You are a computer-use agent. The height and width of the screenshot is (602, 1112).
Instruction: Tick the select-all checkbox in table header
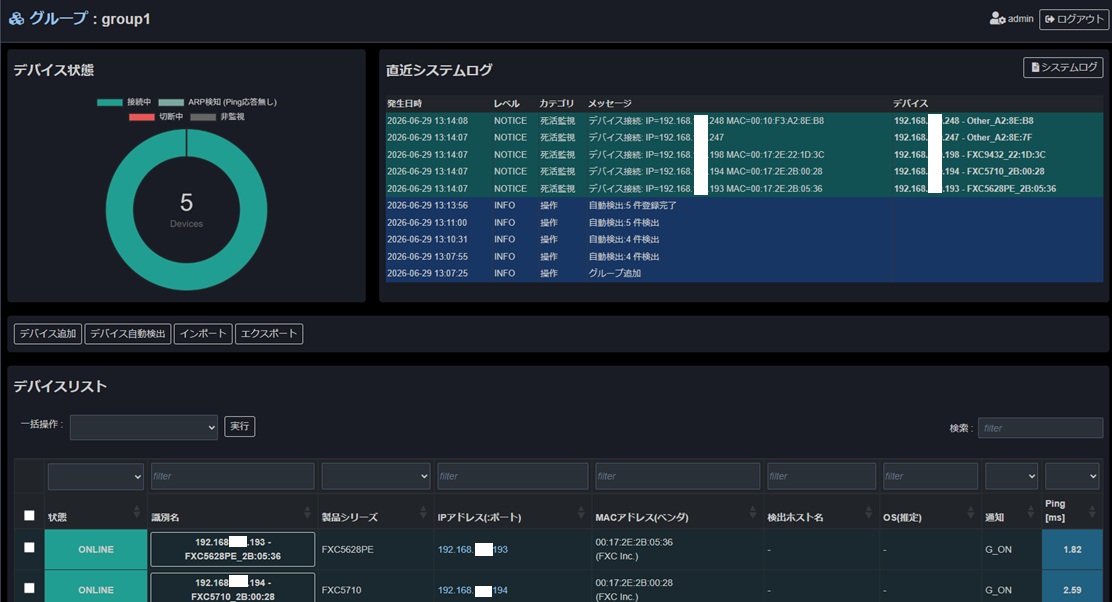pos(29,515)
